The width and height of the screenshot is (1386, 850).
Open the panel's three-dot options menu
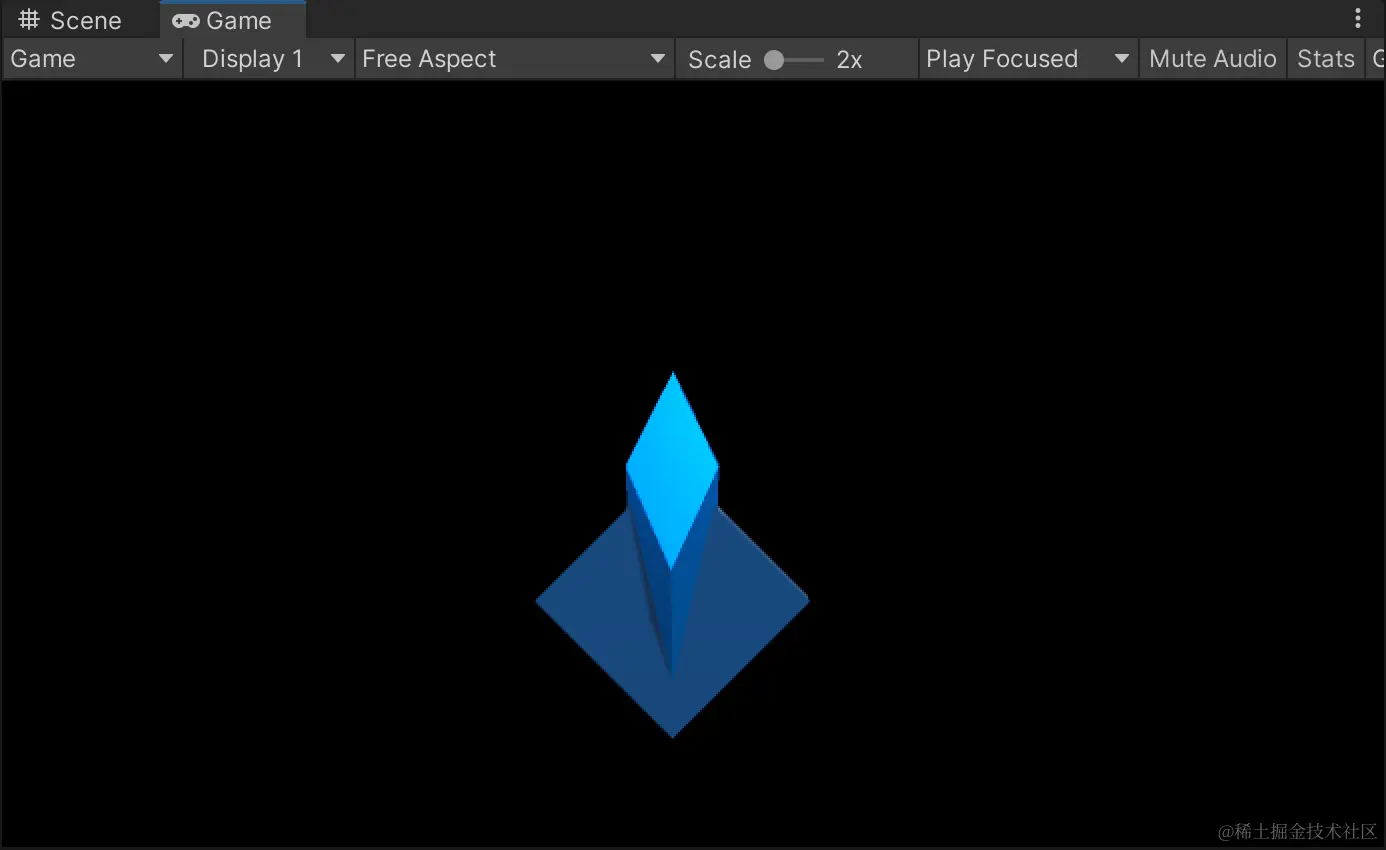(1357, 18)
